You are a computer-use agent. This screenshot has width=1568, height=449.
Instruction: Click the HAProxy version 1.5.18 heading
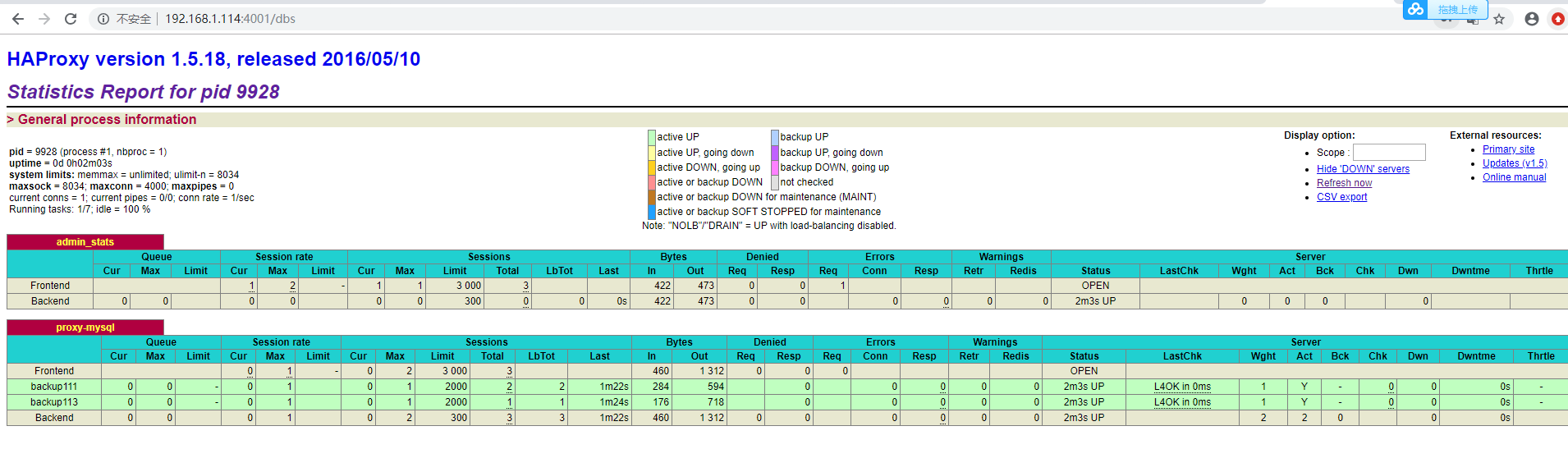(x=213, y=59)
